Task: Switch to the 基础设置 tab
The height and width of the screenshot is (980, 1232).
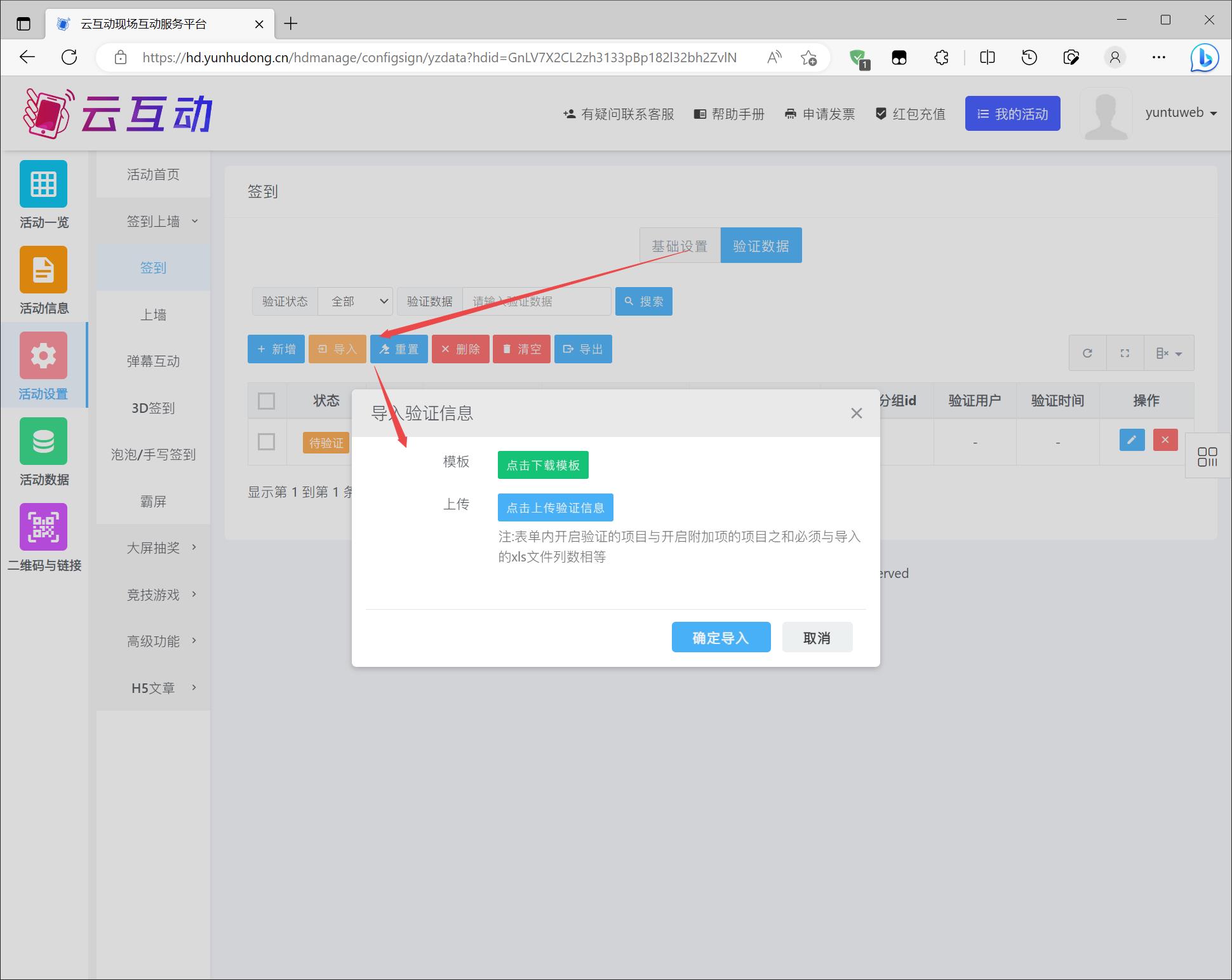Action: [x=679, y=246]
